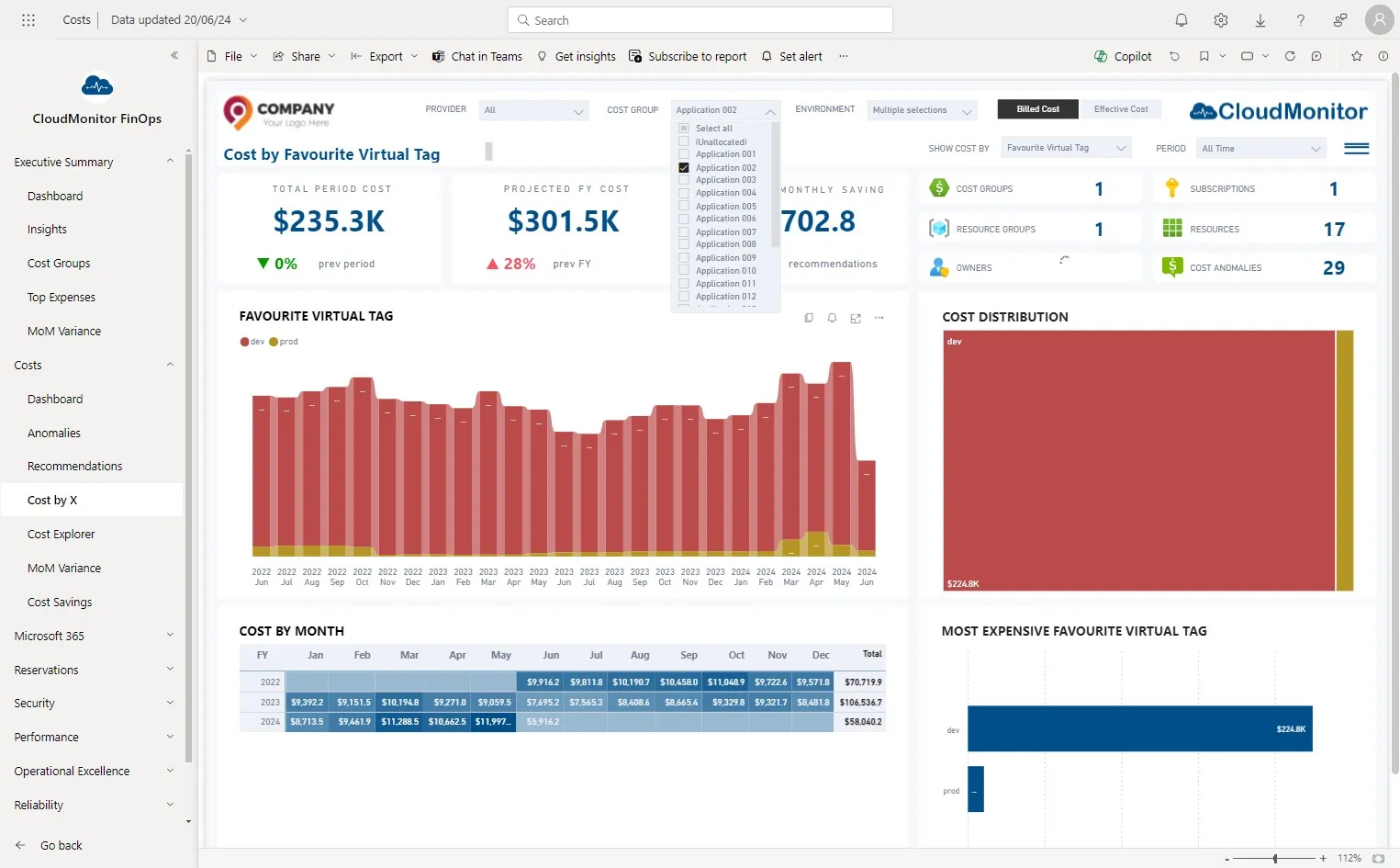Open the user account avatar
1400x868 pixels.
[1379, 19]
